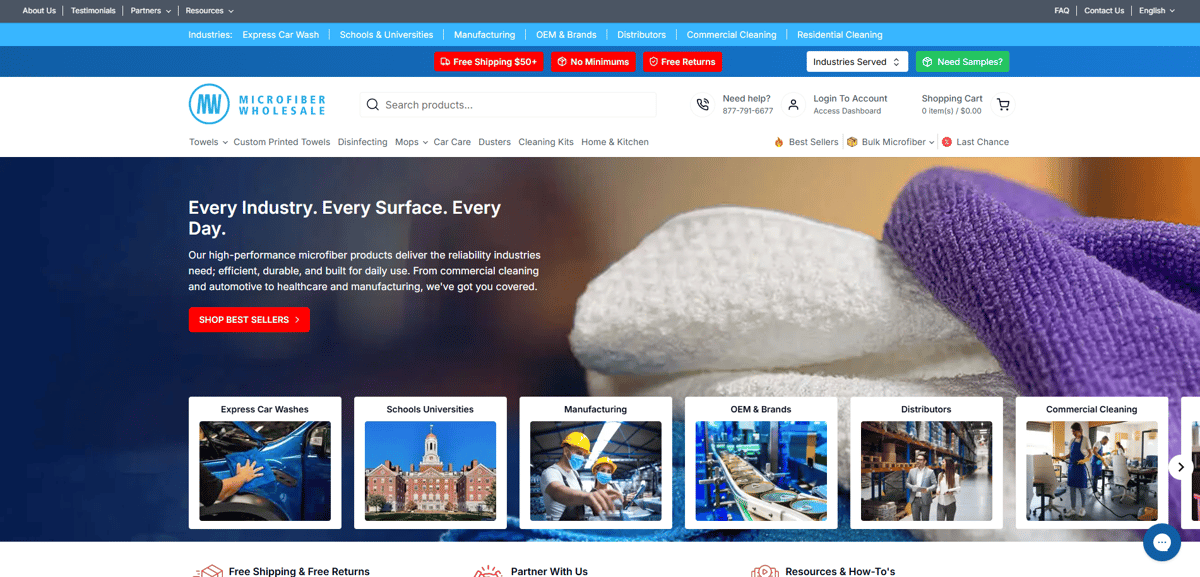Select Express Car Wash industry link
The width and height of the screenshot is (1200, 577).
pyautogui.click(x=281, y=35)
